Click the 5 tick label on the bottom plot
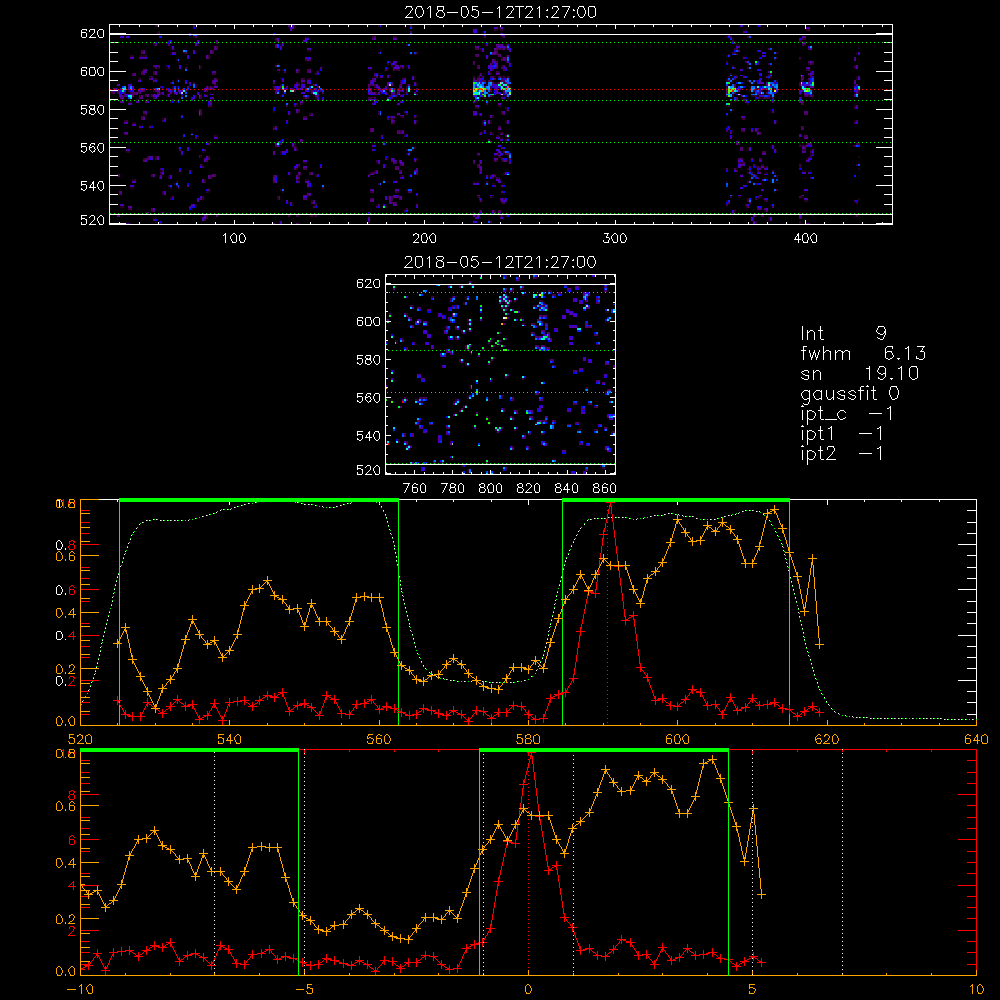Viewport: 1000px width, 1000px height. (753, 989)
